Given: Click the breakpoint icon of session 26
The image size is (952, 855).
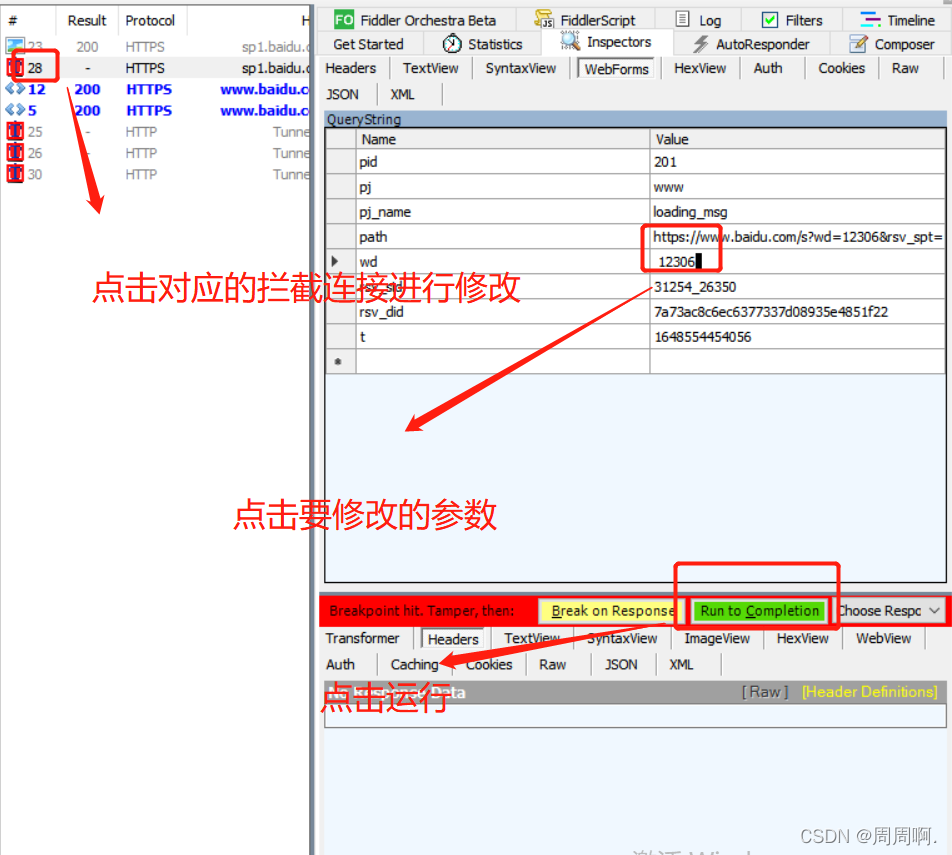Looking at the screenshot, I should (15, 152).
